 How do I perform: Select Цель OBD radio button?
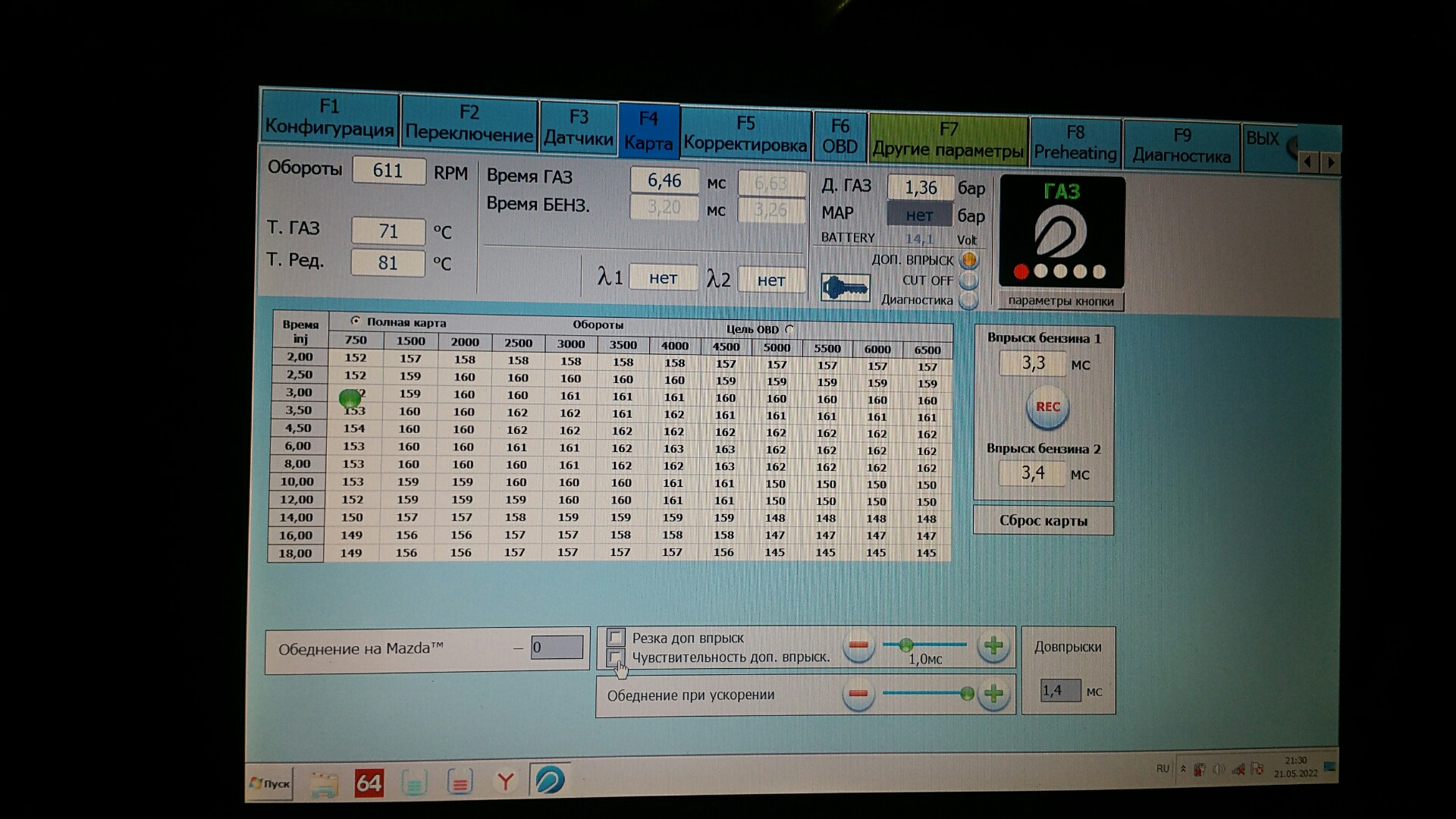pos(789,329)
